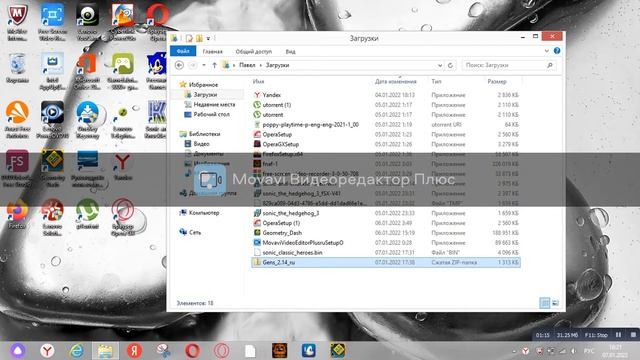Open the Microsoft Office desktop shortcut
Screen dimensions: 640x360
pos(87,71)
